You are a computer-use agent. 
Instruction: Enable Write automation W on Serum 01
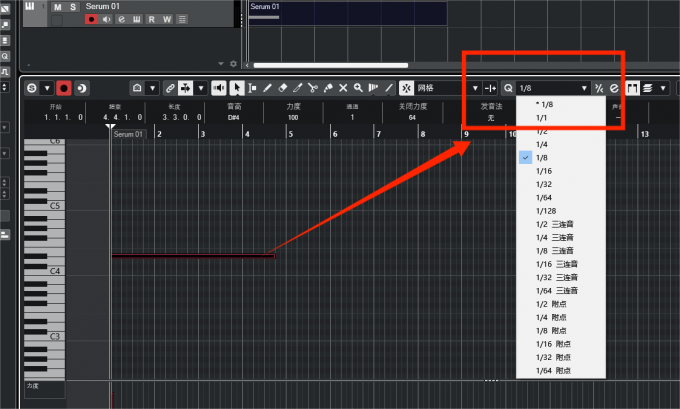tap(167, 20)
